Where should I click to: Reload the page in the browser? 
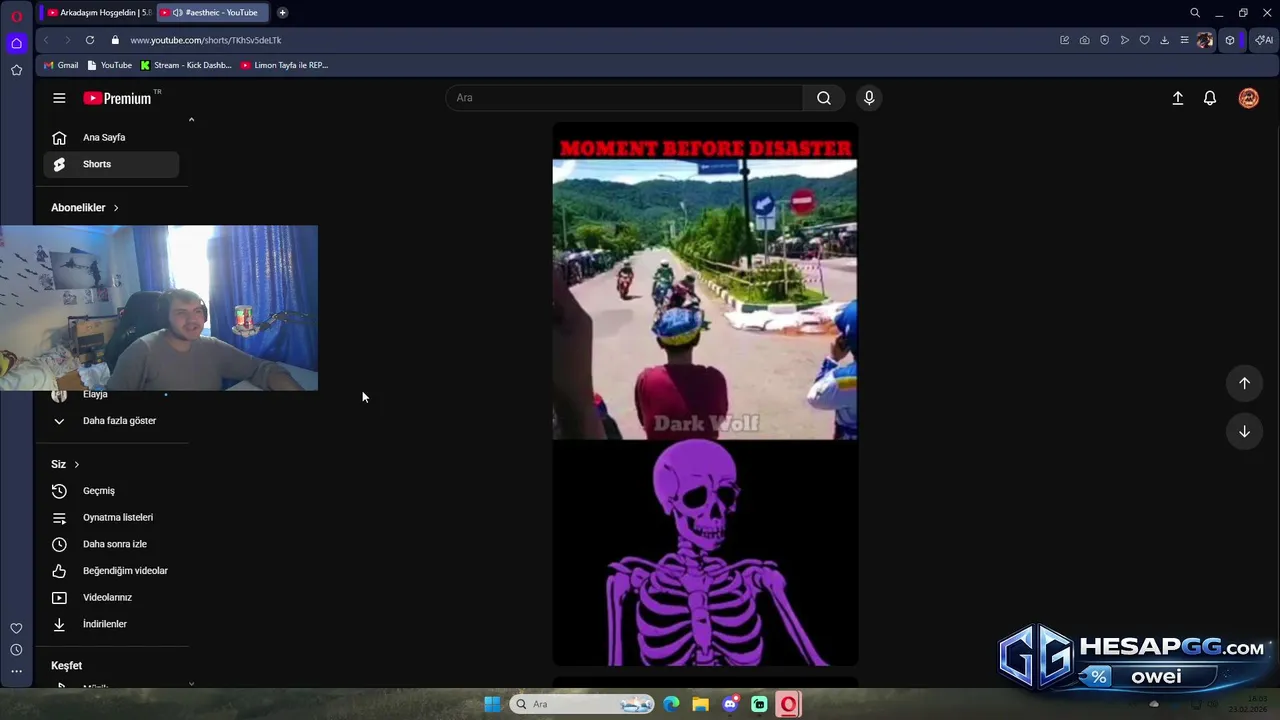point(90,40)
